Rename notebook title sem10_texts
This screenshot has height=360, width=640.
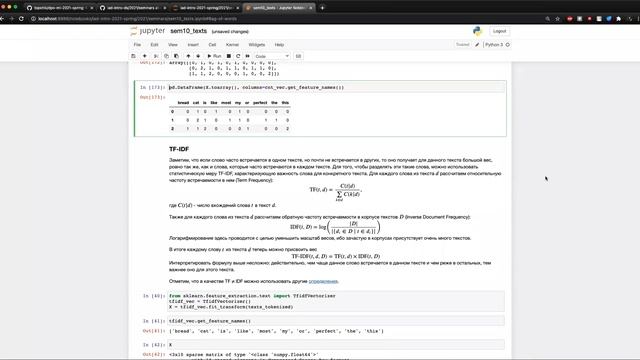189,31
